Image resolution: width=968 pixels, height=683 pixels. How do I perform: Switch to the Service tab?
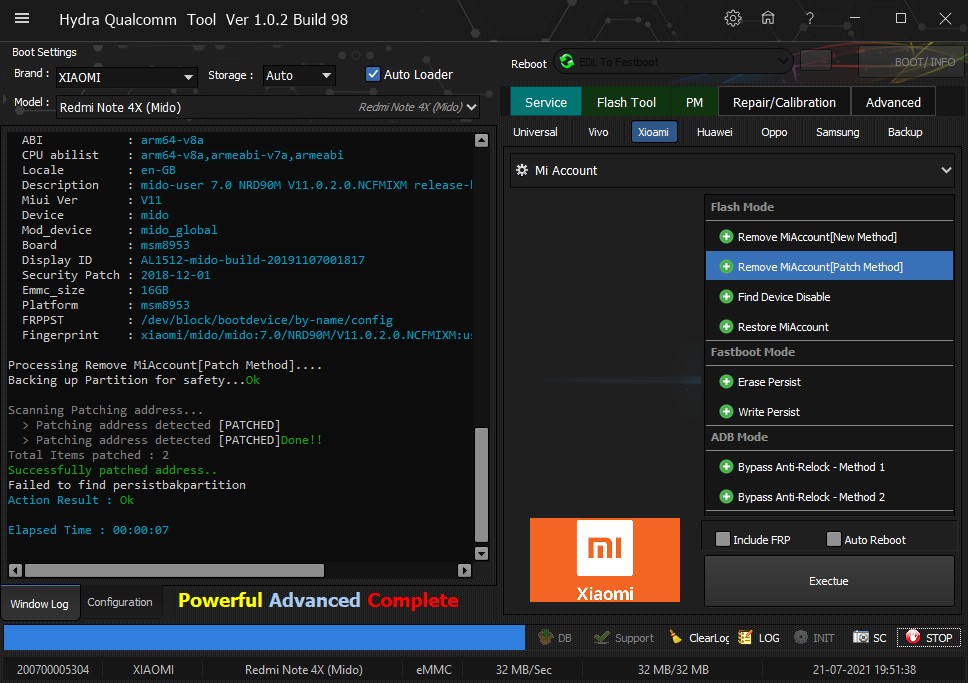coord(546,102)
